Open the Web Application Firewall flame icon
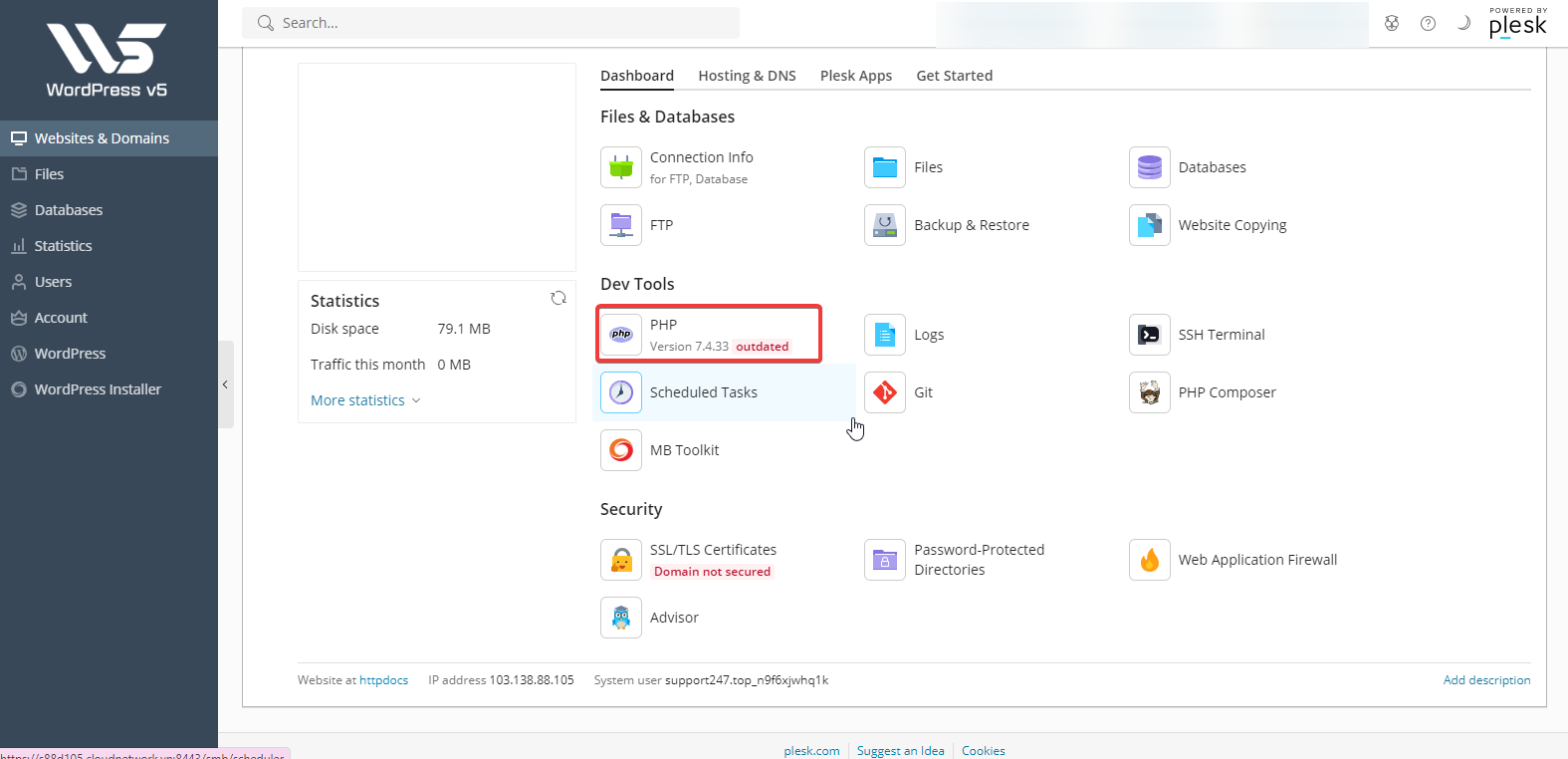This screenshot has width=1568, height=759. click(x=1150, y=560)
